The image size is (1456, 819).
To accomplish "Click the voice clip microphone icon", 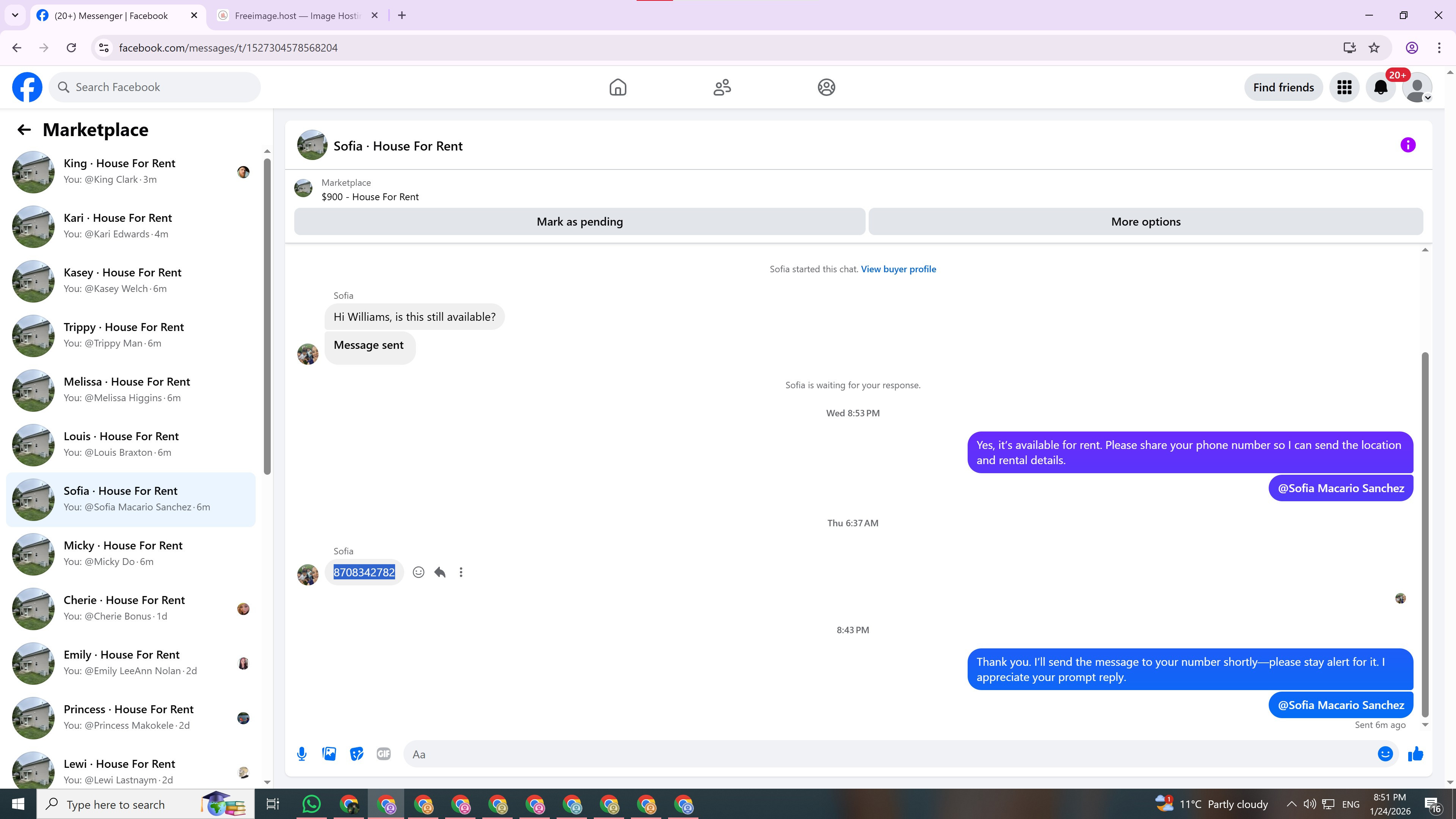I will coord(302,754).
